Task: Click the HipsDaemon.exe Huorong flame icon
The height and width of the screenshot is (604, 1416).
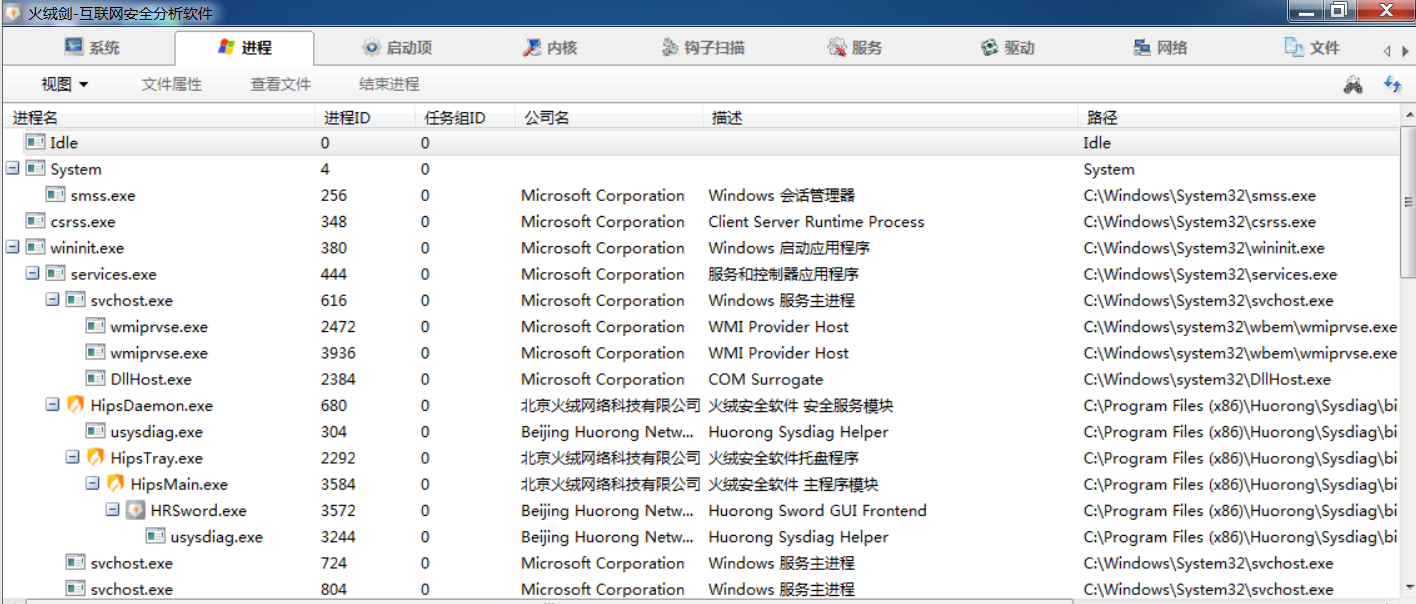Action: point(75,405)
